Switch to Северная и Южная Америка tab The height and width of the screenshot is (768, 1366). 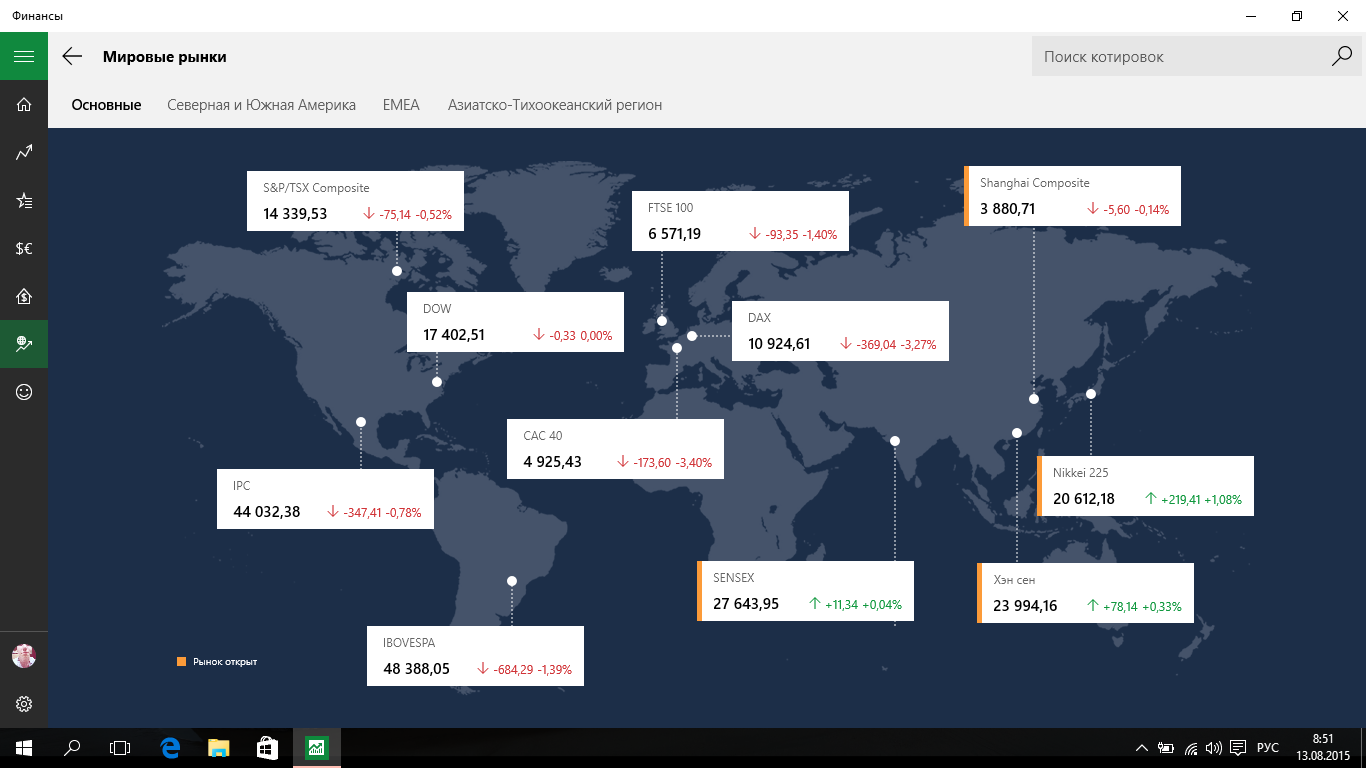(261, 105)
